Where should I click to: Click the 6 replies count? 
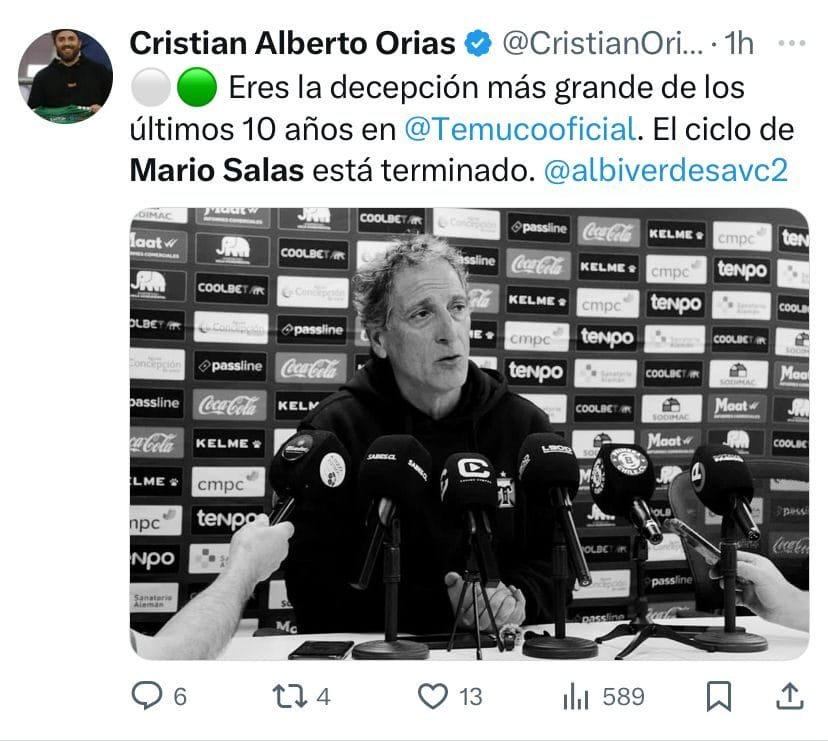click(x=180, y=697)
